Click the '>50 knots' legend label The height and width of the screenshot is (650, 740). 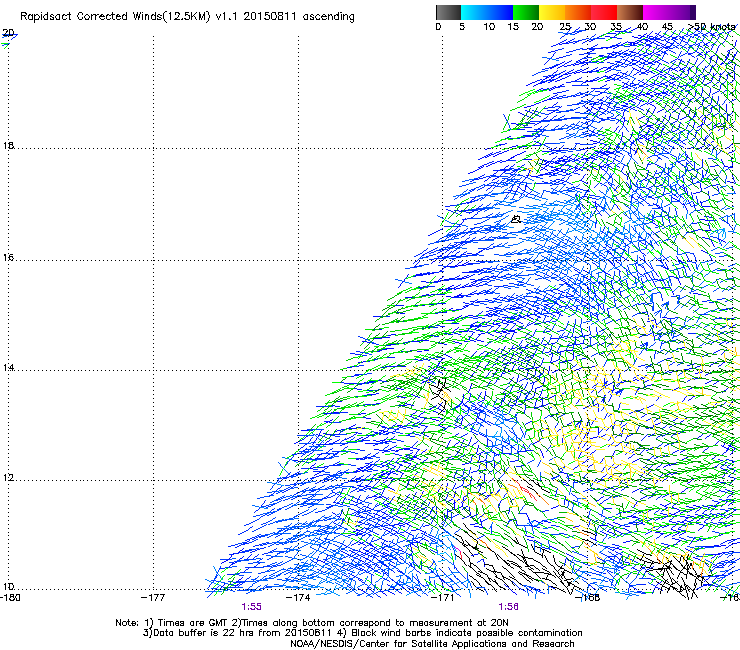click(712, 27)
